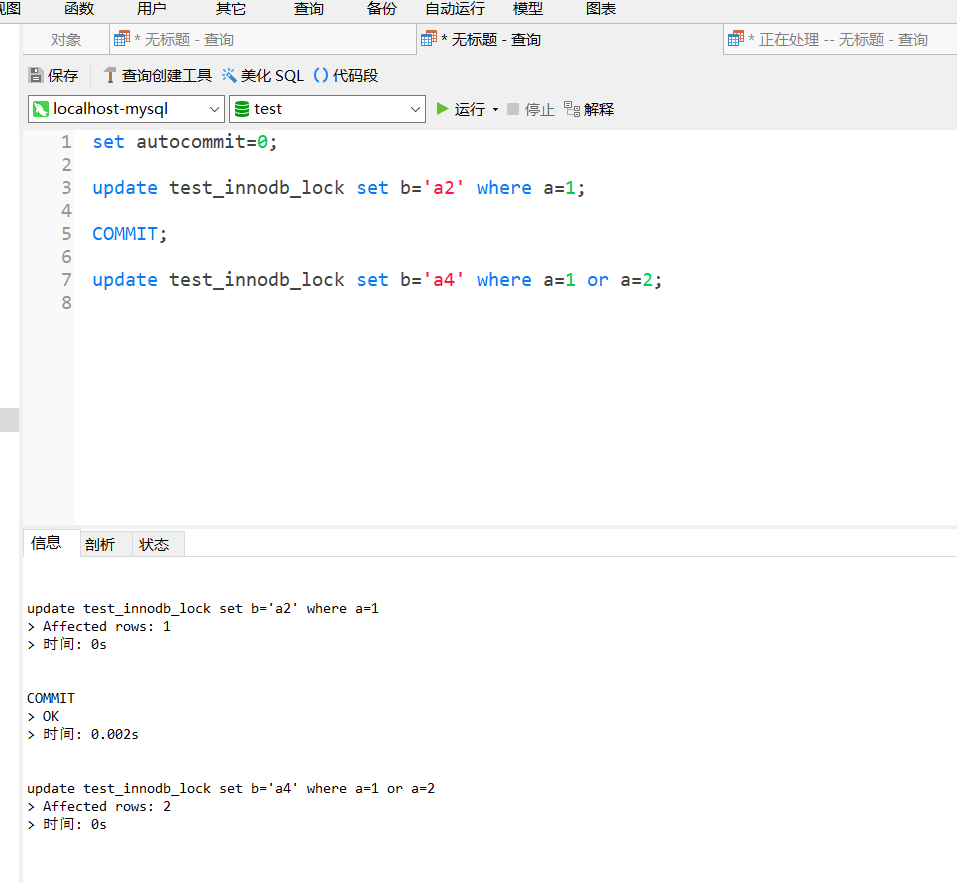
Task: Open the Automation (自动运行) menu item
Action: 455,9
